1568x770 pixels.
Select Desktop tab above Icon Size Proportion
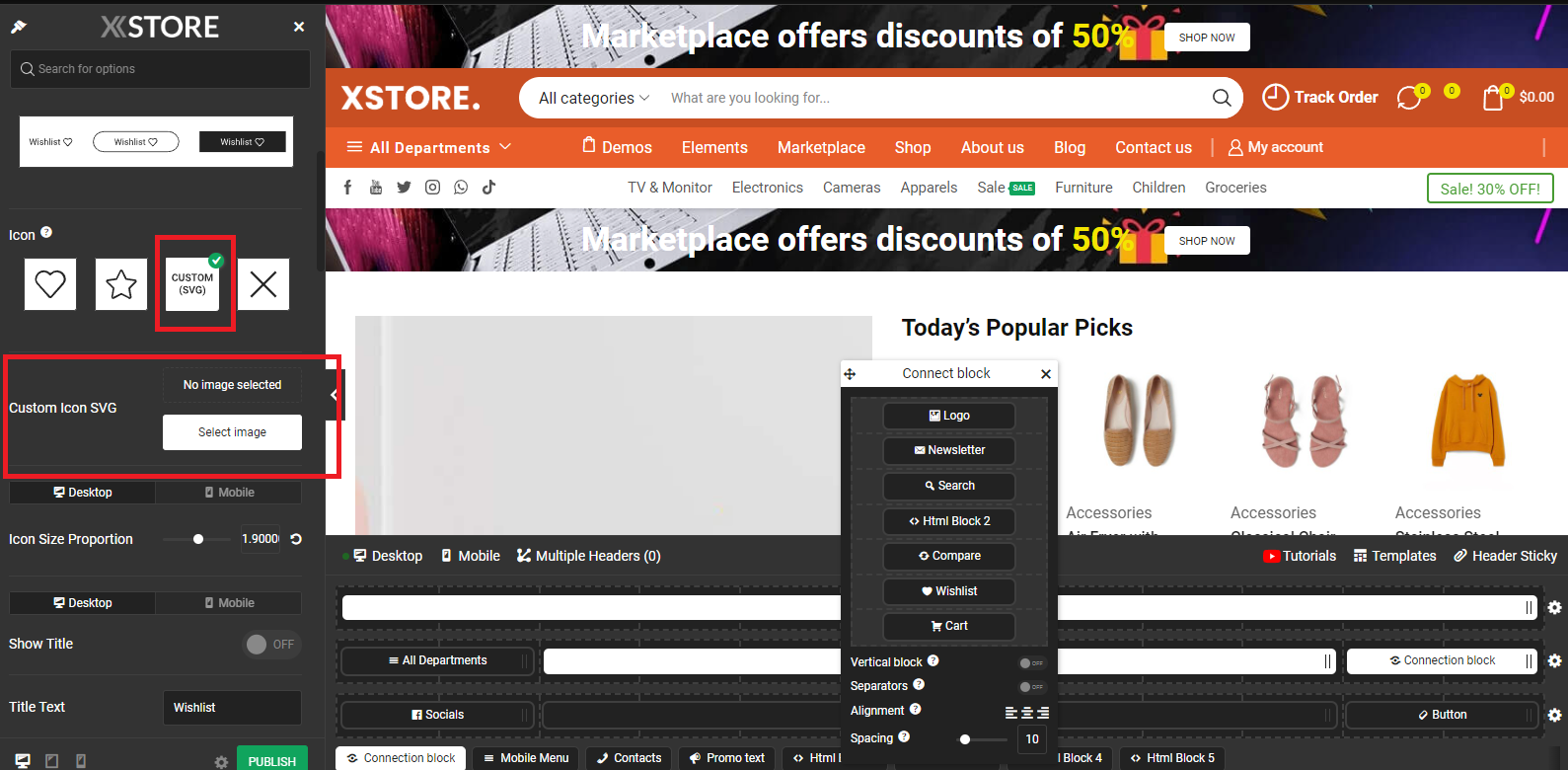tap(83, 493)
